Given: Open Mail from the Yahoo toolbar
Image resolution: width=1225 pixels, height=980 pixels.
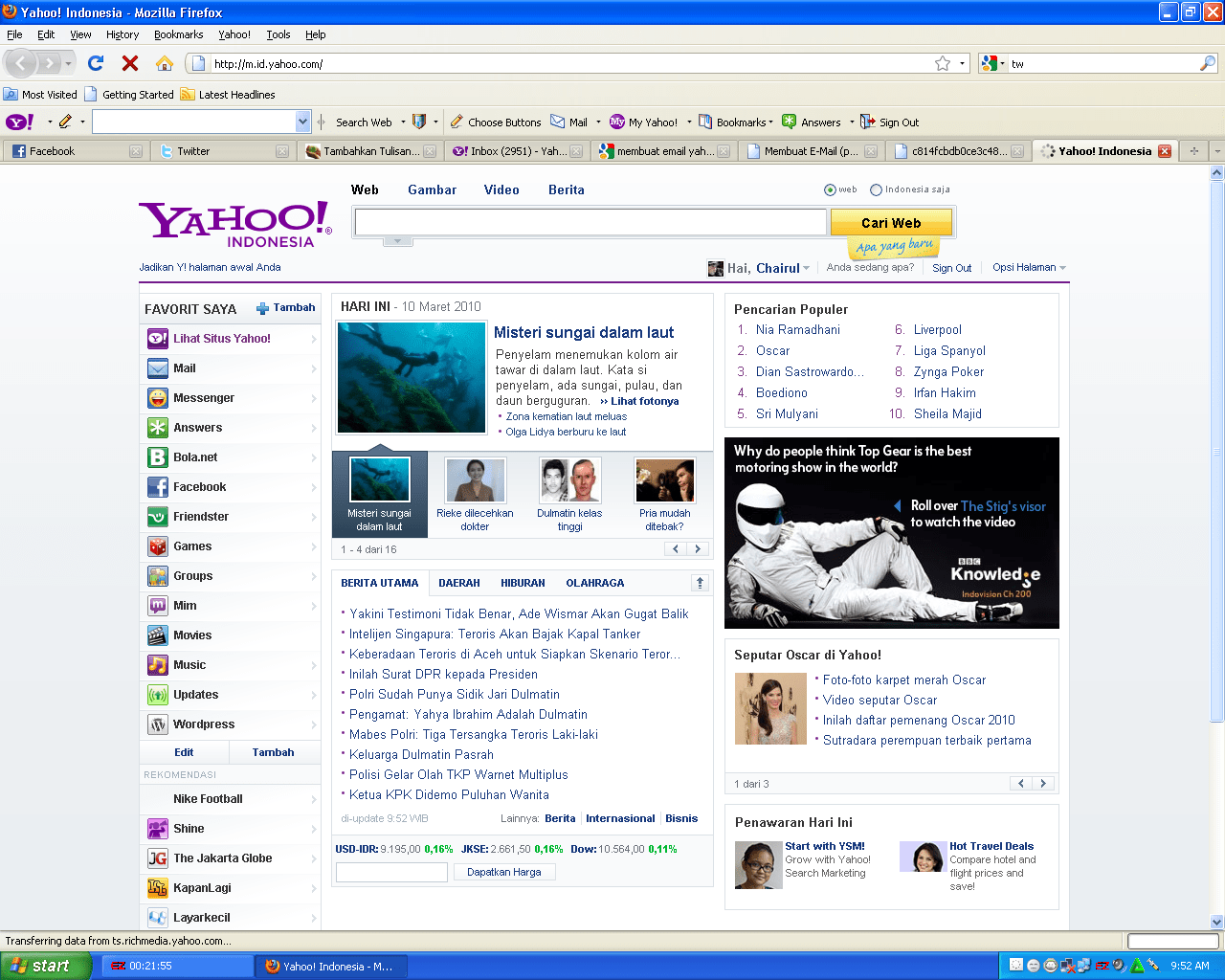Looking at the screenshot, I should click(569, 122).
